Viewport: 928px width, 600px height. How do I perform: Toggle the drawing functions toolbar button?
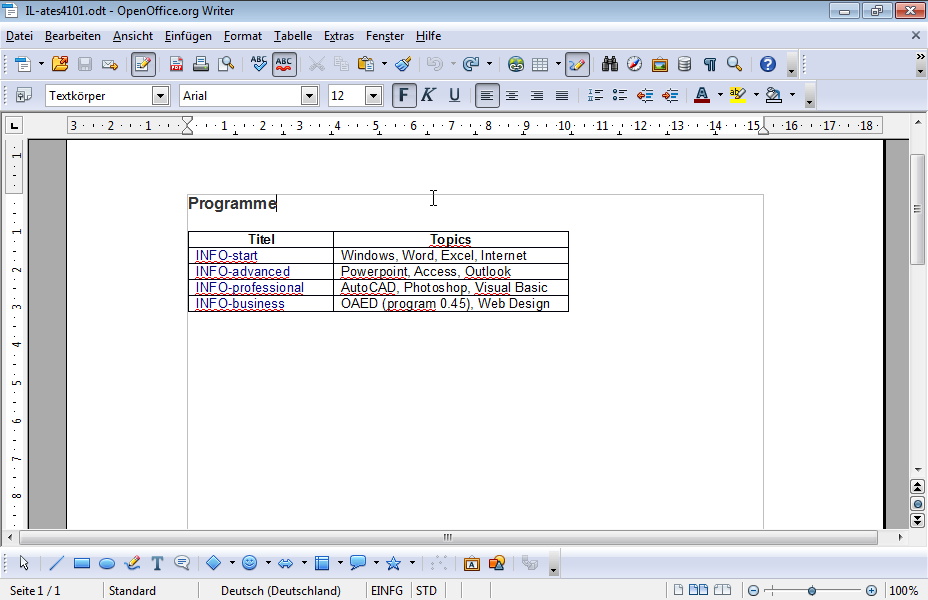(x=577, y=64)
